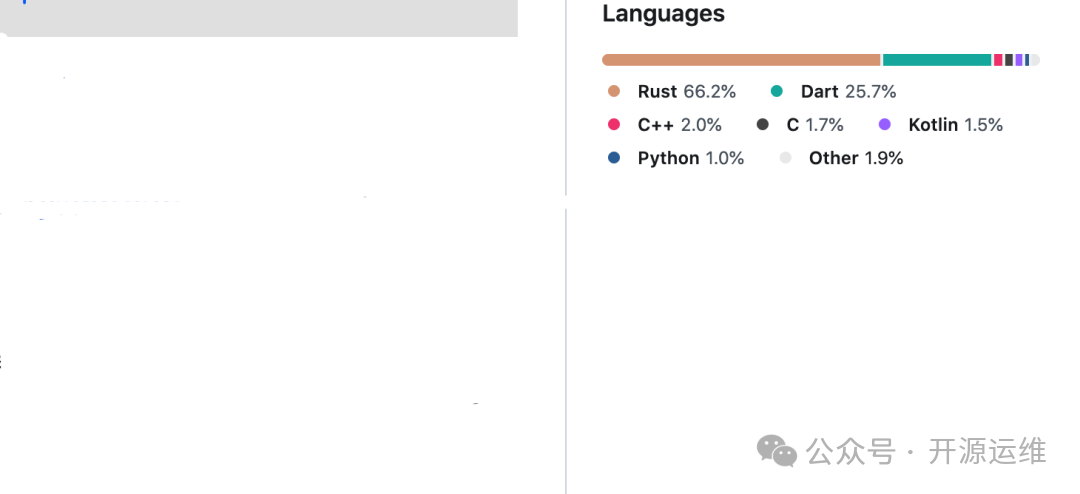Click the blue dot beside Python
Screen dimensions: 1080x494
pyautogui.click(x=614, y=158)
